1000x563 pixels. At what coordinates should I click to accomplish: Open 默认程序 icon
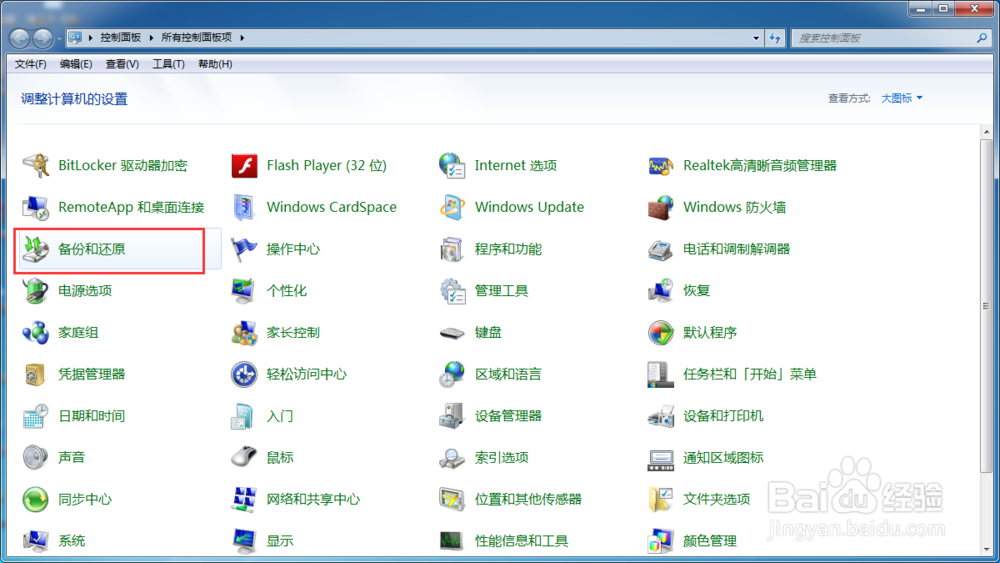tap(661, 332)
